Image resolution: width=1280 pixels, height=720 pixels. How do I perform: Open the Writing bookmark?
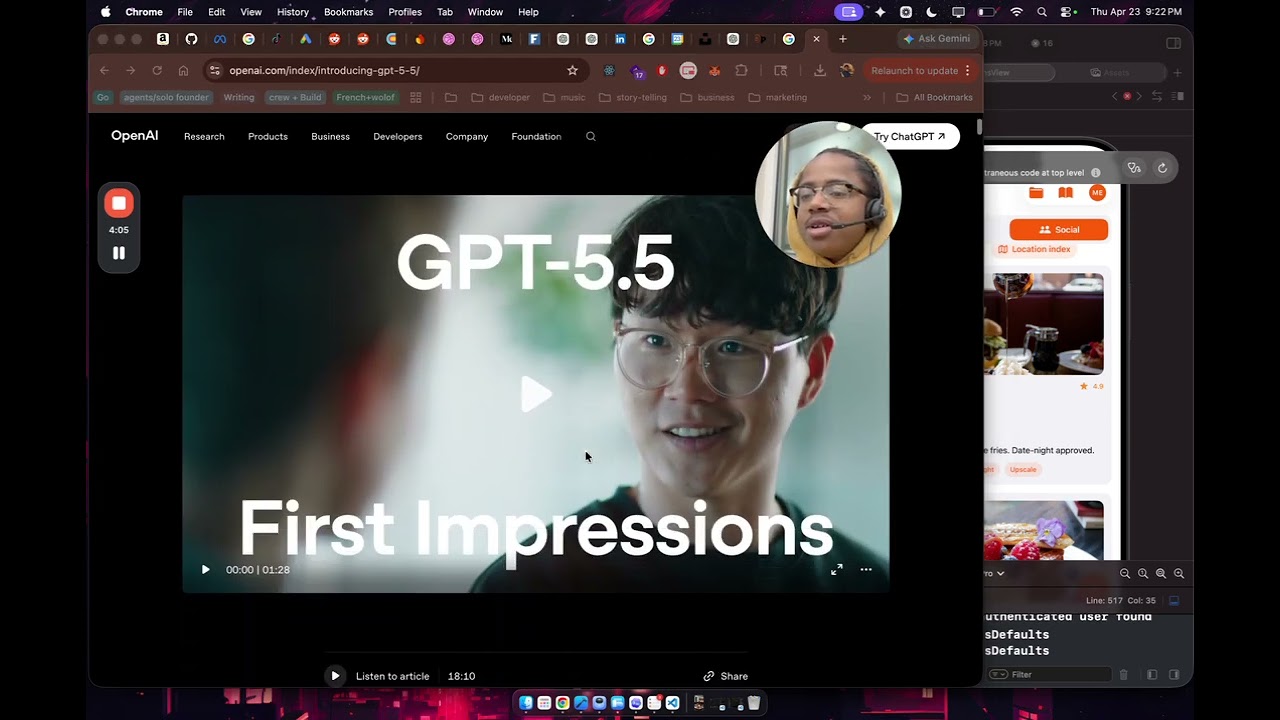(x=239, y=97)
